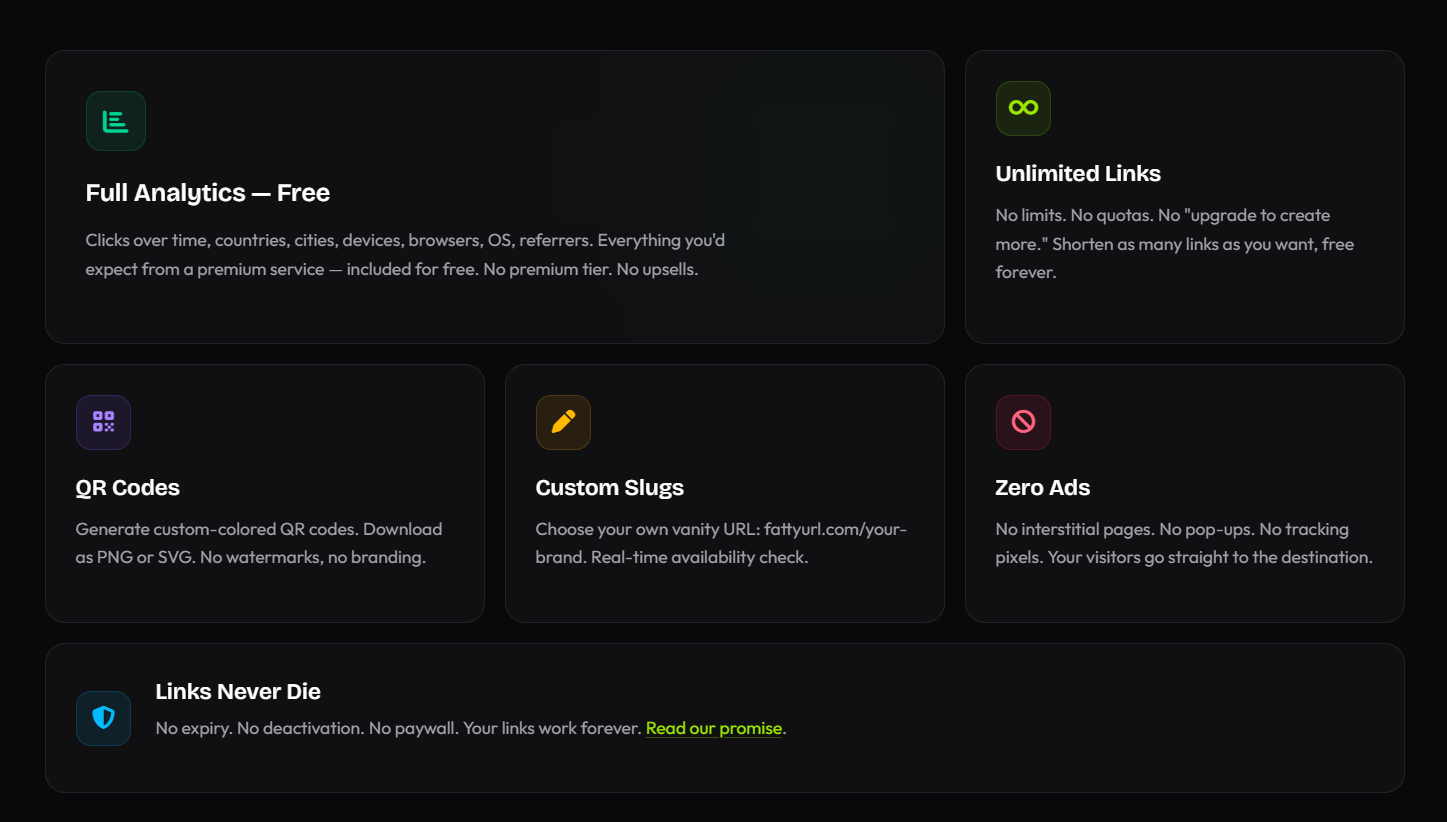This screenshot has height=822, width=1447.
Task: Click the blue shield icon beside Links Never Die
Action: [x=103, y=718]
